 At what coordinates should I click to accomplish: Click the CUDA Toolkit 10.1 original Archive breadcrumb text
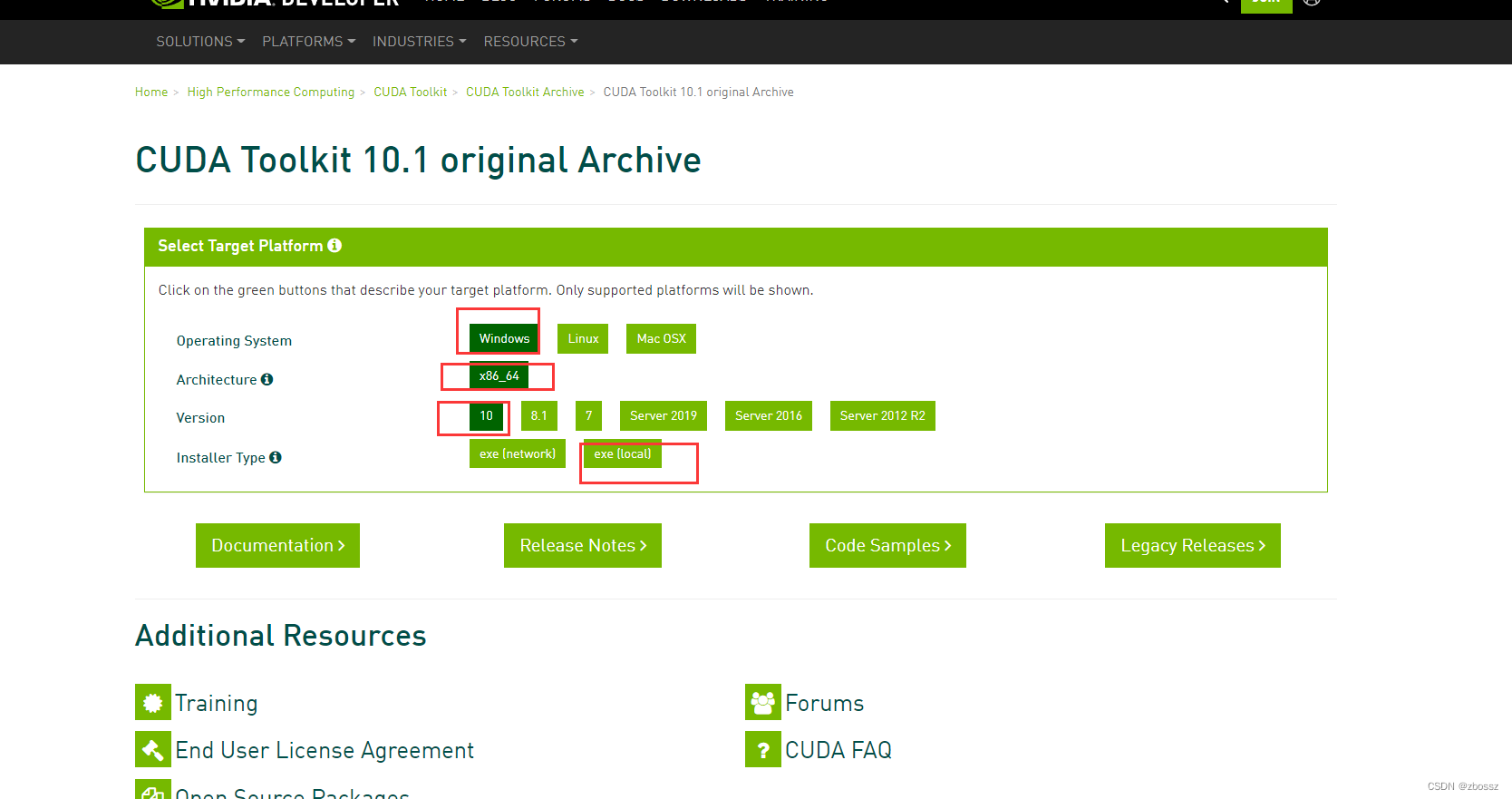click(x=698, y=93)
